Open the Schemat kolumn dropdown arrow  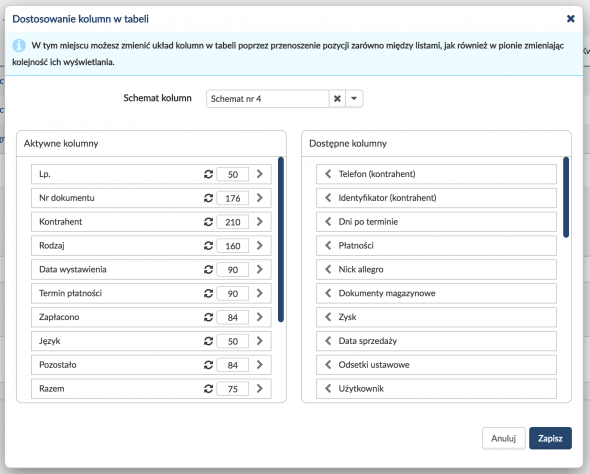354,99
